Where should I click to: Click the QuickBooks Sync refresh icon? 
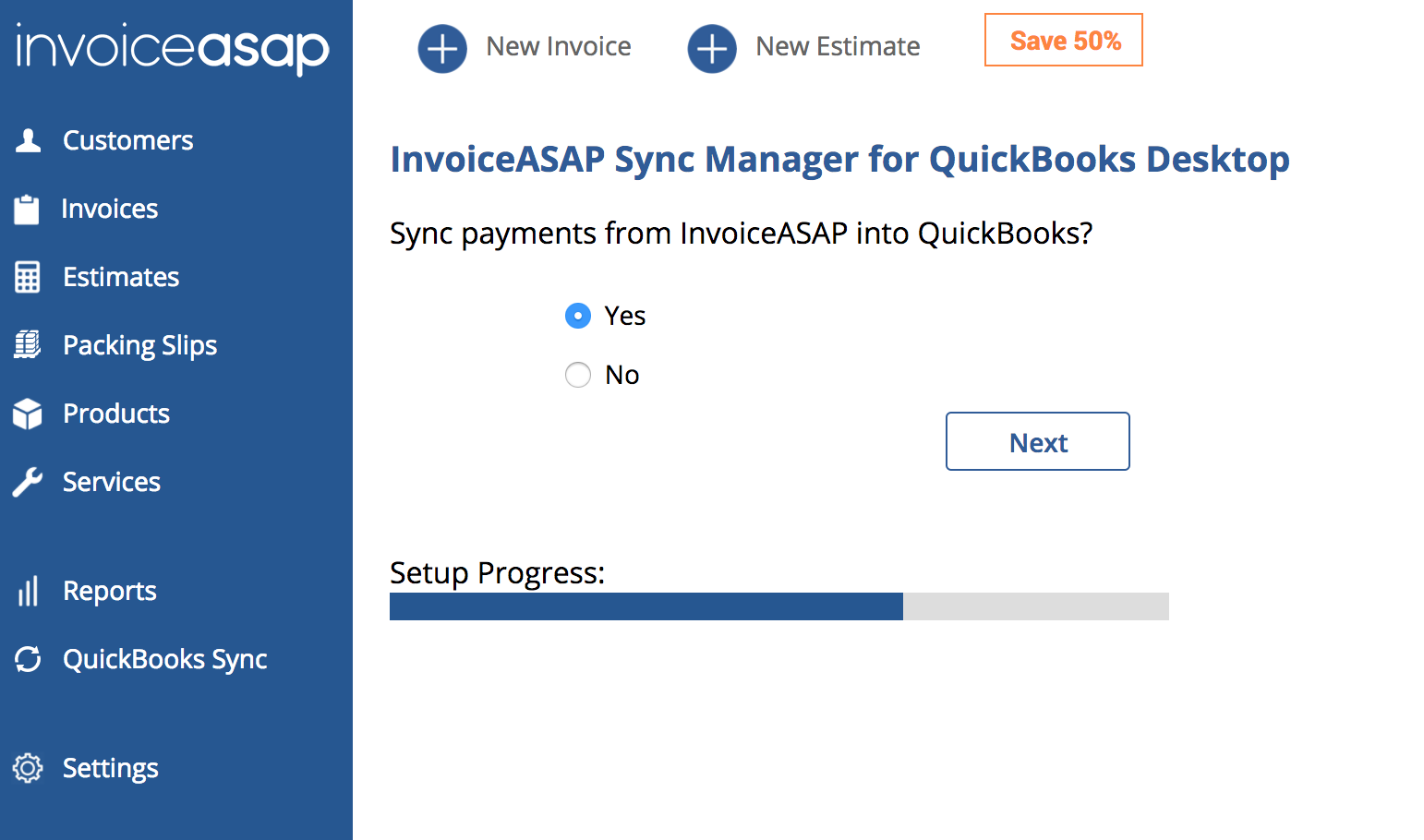(x=28, y=659)
